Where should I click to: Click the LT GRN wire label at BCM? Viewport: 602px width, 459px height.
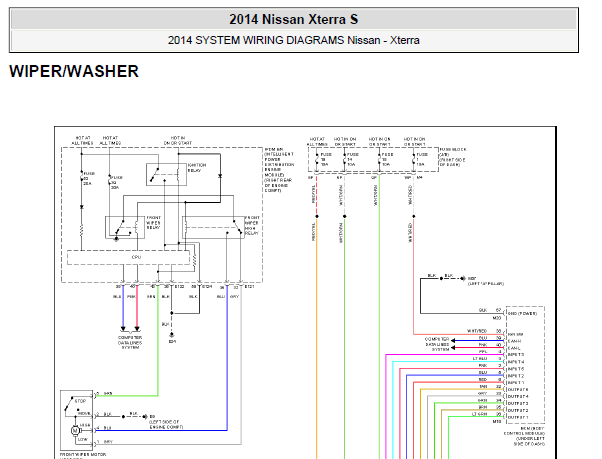[480, 414]
